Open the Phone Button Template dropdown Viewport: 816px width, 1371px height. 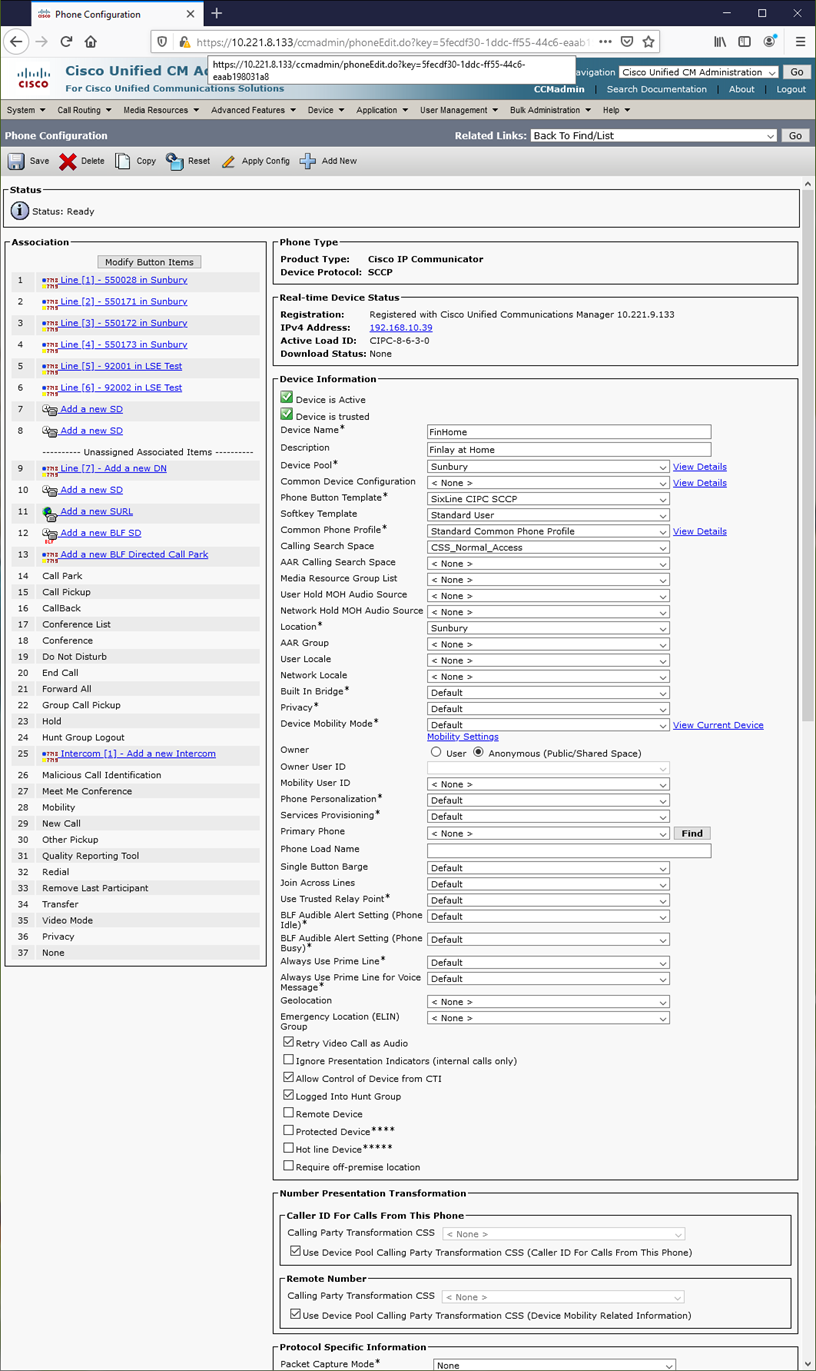(x=548, y=499)
